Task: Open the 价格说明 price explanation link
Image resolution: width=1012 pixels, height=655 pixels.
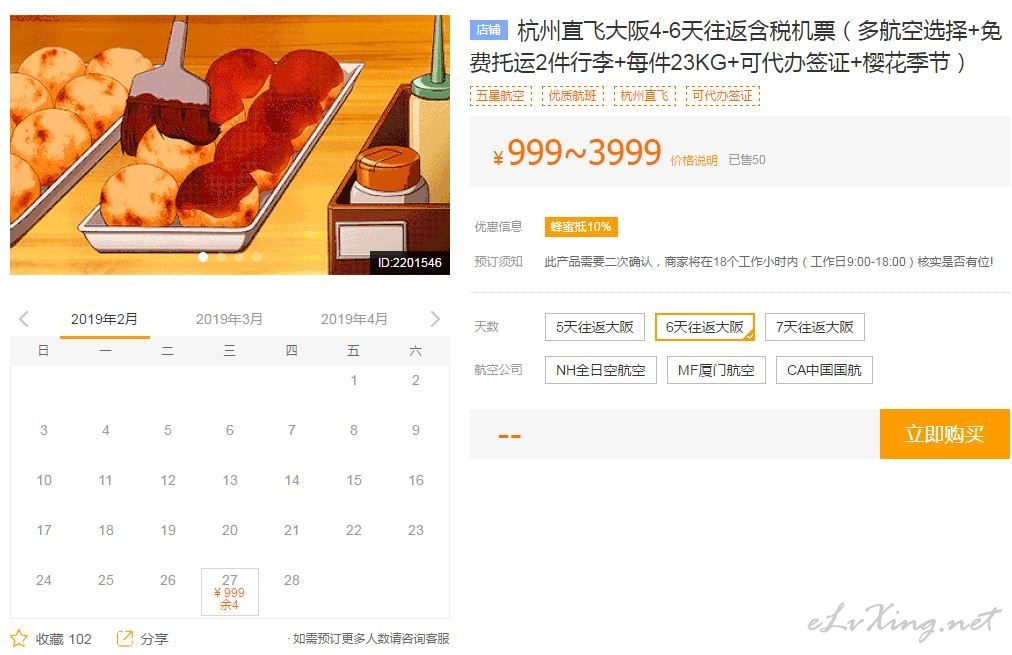Action: click(x=694, y=161)
